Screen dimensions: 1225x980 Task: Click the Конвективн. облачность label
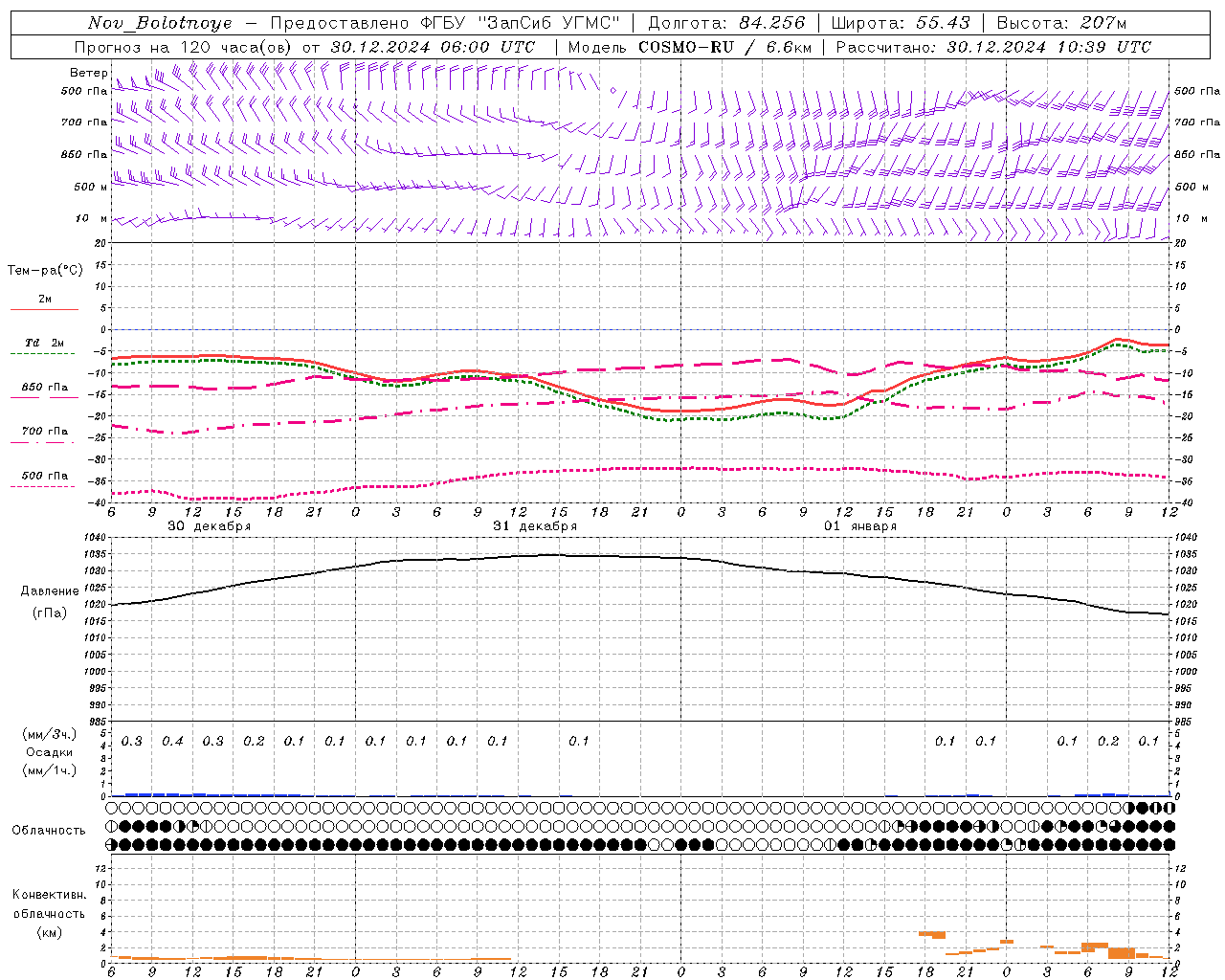click(x=49, y=904)
